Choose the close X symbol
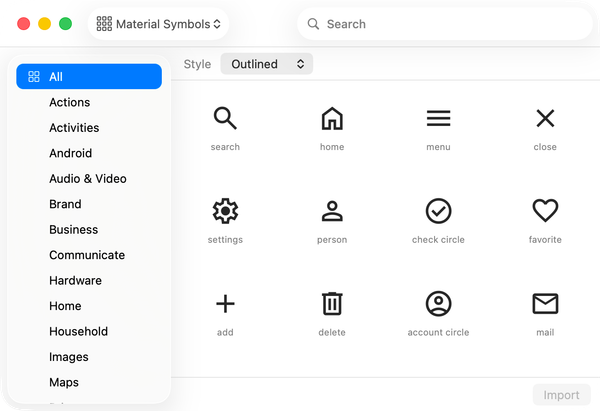The height and width of the screenshot is (411, 600). pos(545,118)
